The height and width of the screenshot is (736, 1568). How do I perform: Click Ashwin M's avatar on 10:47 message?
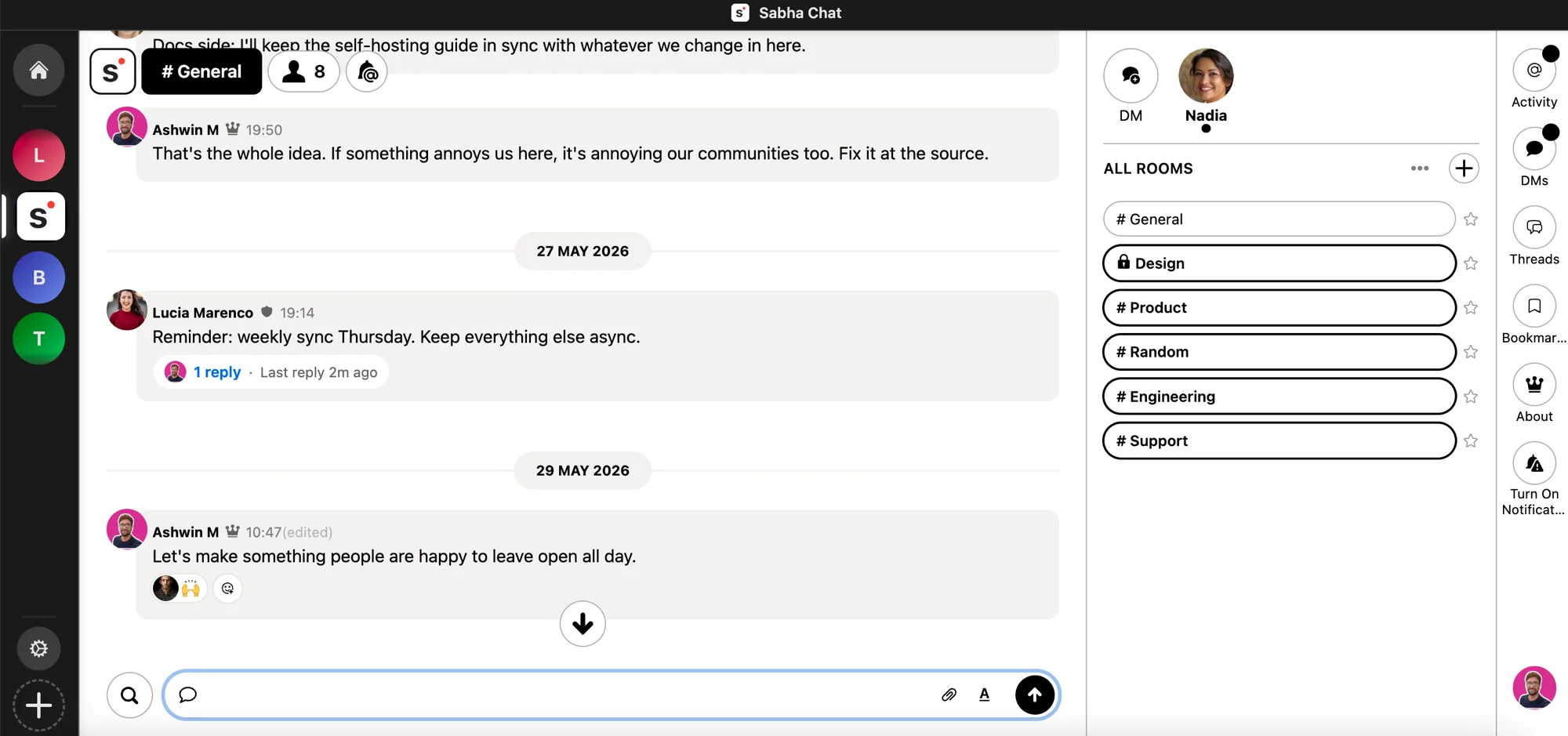coord(126,529)
